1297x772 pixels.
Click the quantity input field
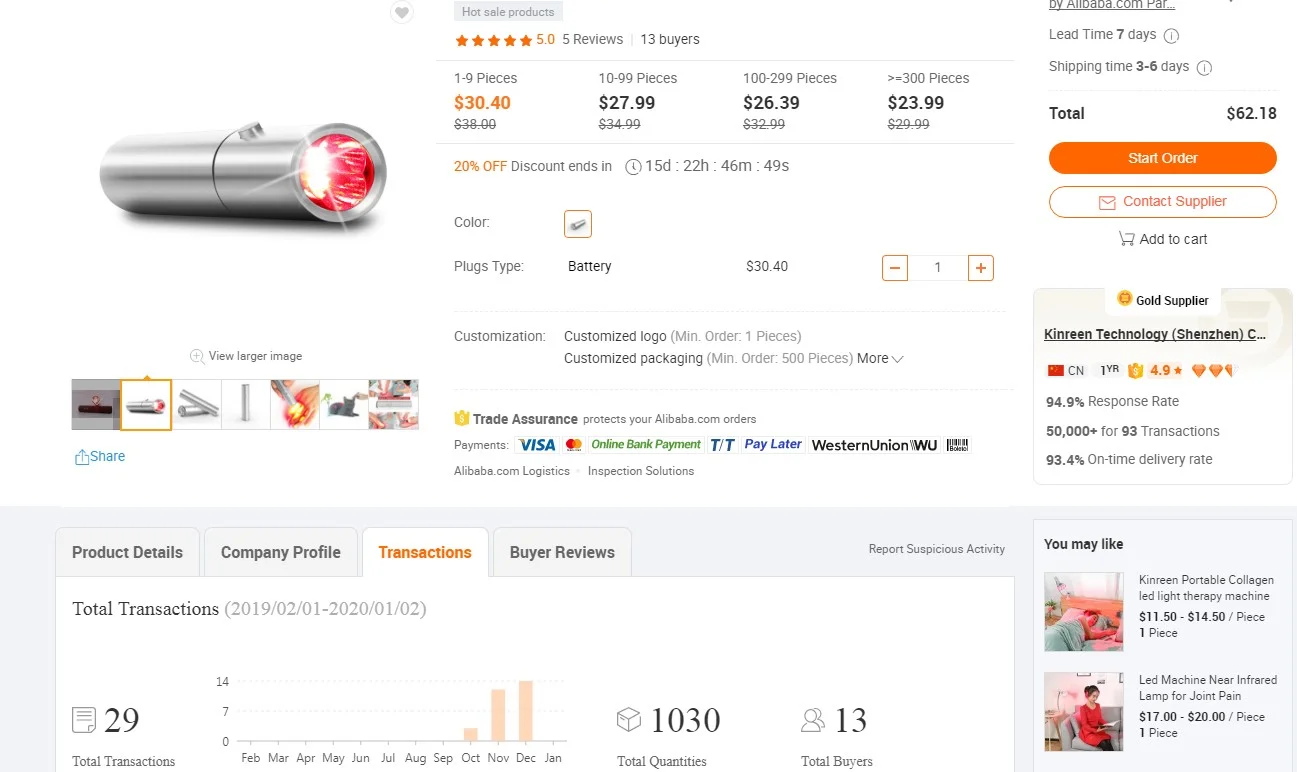[938, 267]
